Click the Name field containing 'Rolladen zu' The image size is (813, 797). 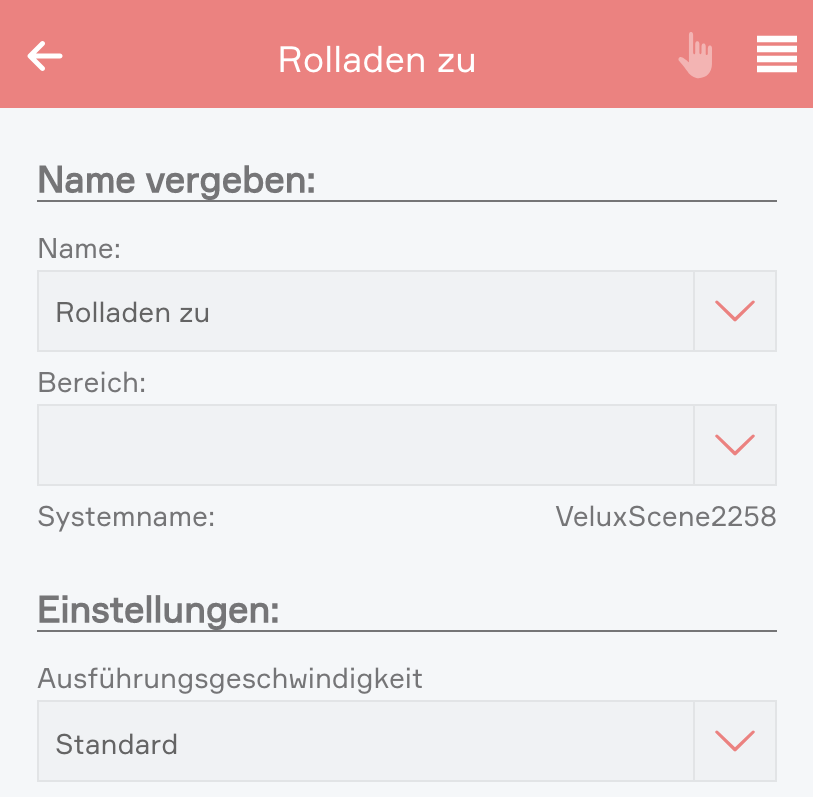(365, 311)
